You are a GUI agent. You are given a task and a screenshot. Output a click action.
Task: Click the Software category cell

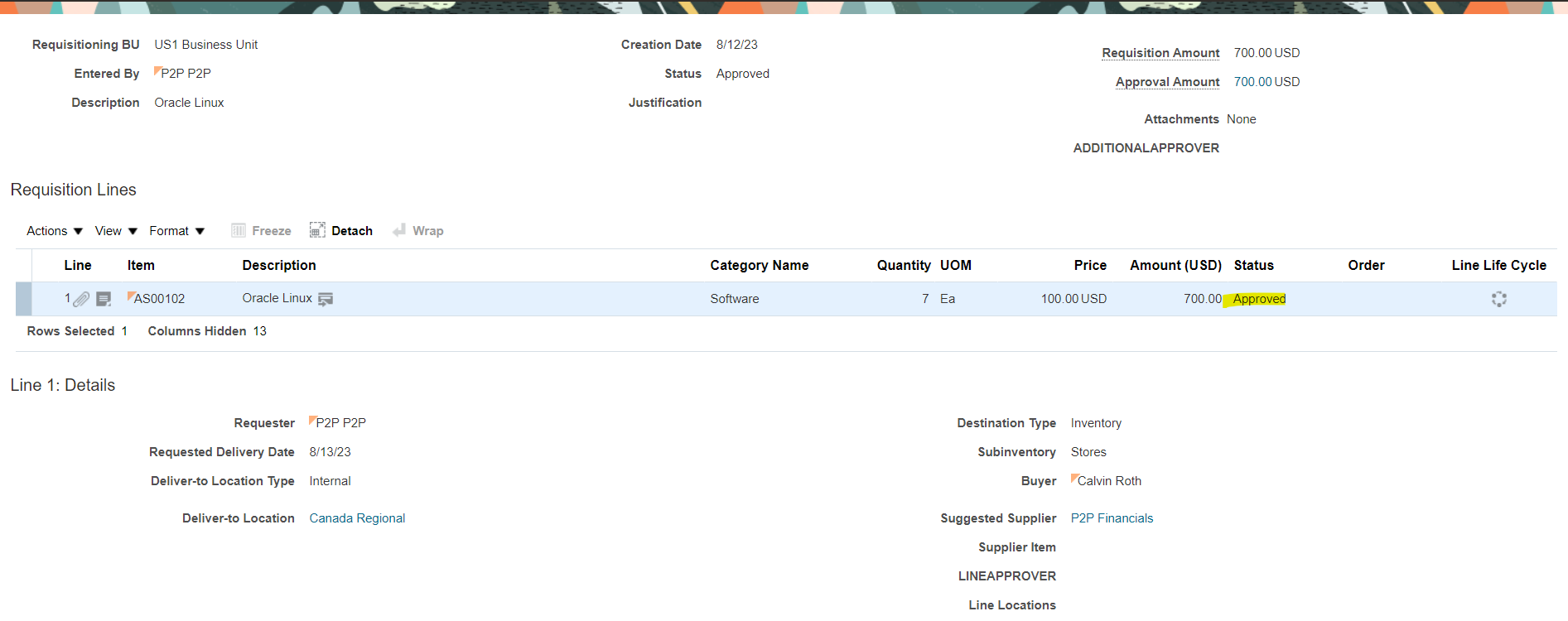click(734, 299)
